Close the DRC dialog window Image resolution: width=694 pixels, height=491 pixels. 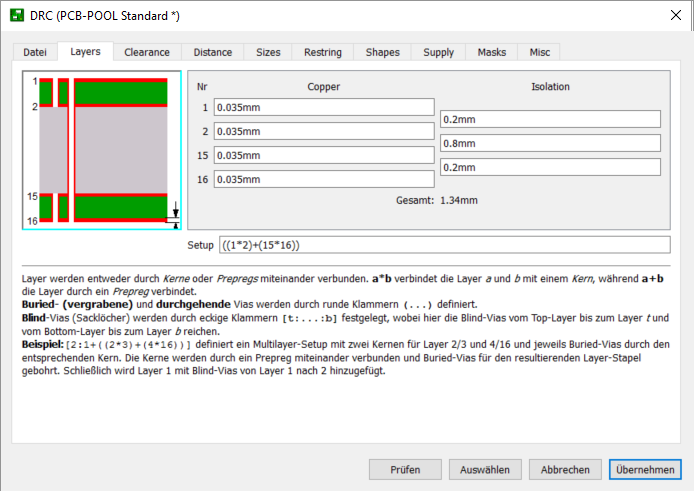click(675, 15)
